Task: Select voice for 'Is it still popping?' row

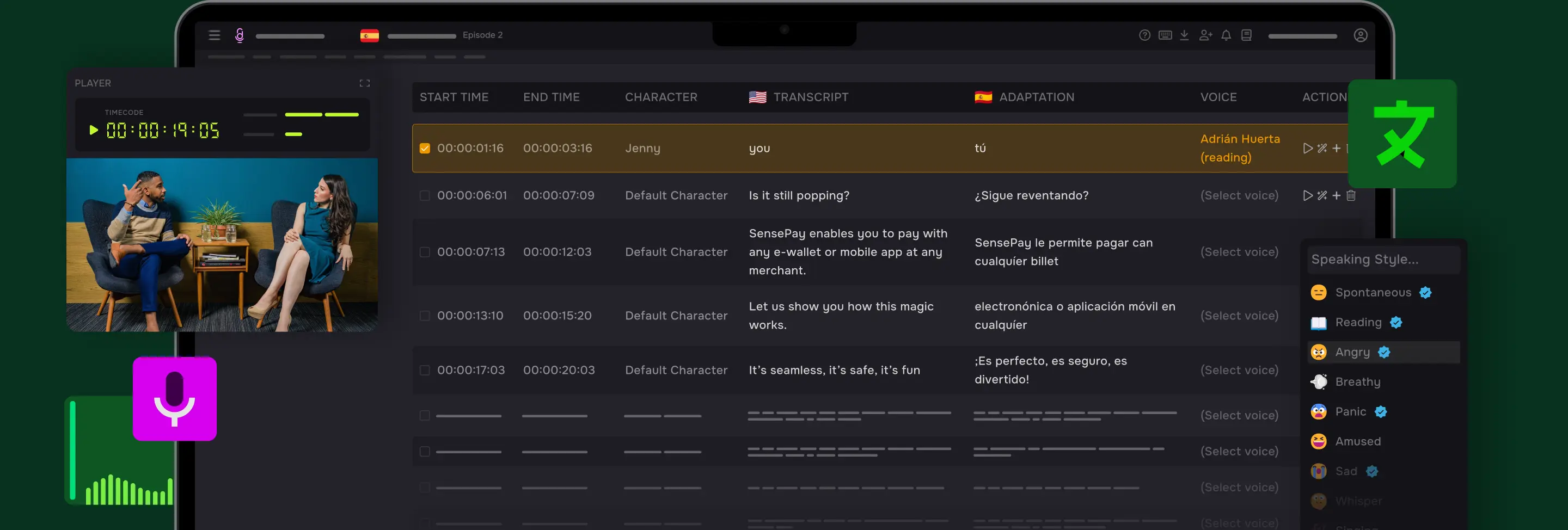Action: point(1239,195)
